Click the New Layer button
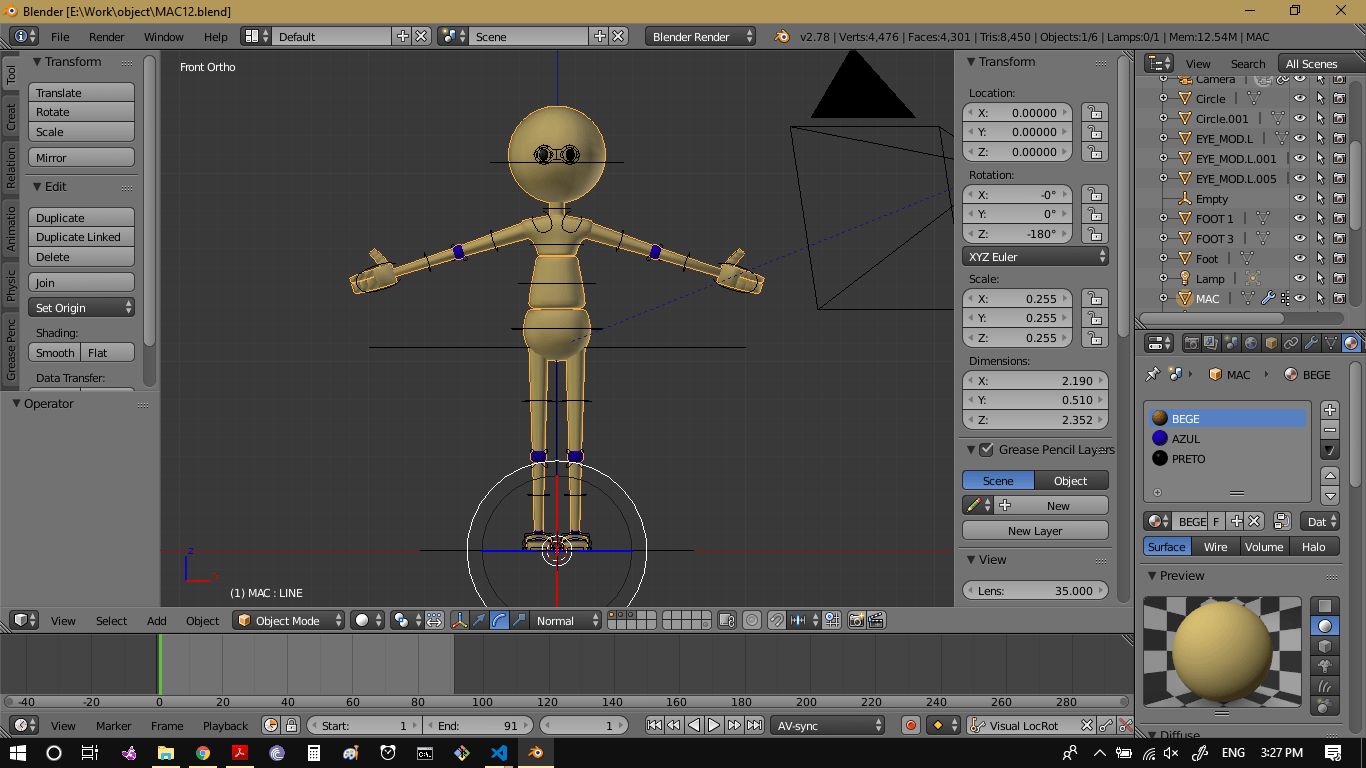The height and width of the screenshot is (768, 1366). 1035,531
